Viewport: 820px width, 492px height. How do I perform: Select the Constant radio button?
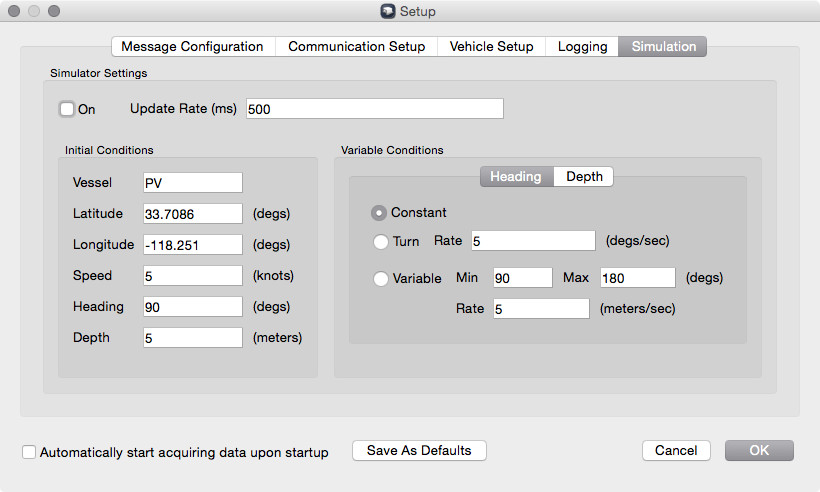(x=379, y=213)
